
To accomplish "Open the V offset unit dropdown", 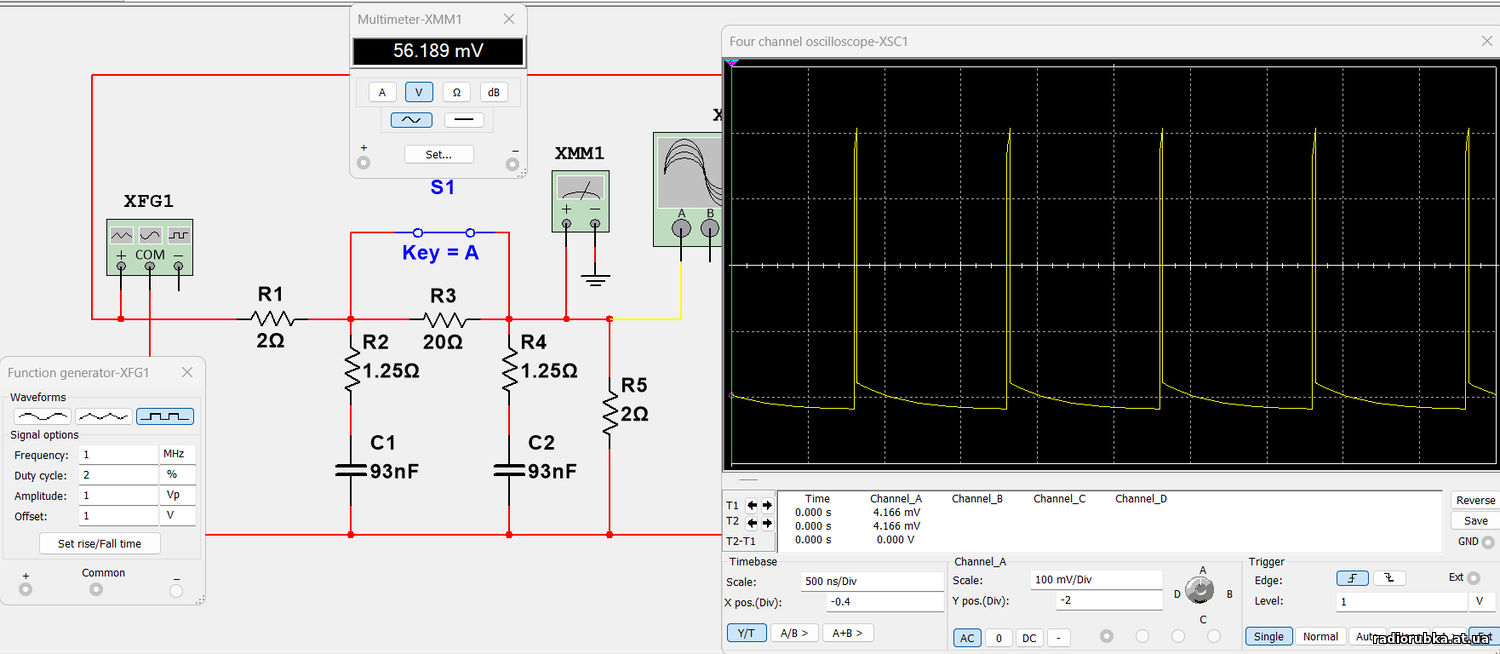I will 178,516.
